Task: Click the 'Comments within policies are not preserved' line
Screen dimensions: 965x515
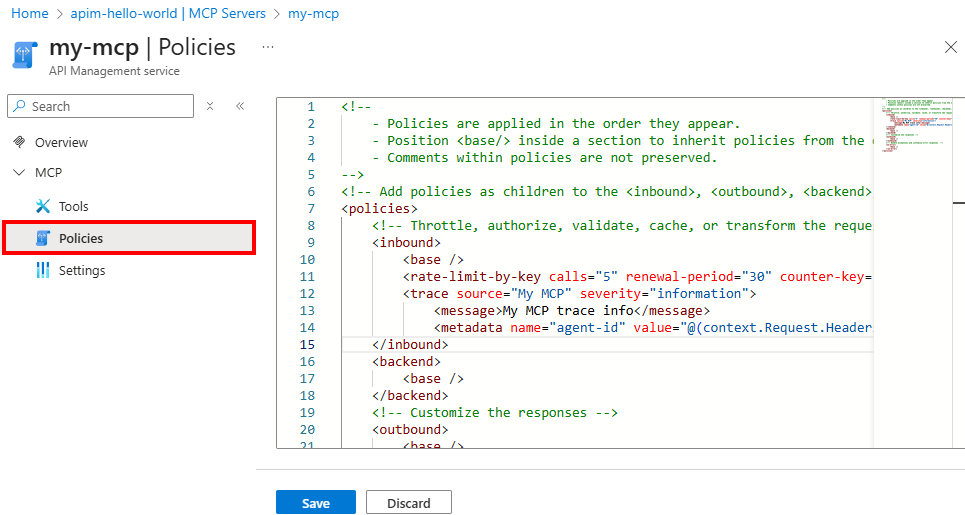Action: 545,158
